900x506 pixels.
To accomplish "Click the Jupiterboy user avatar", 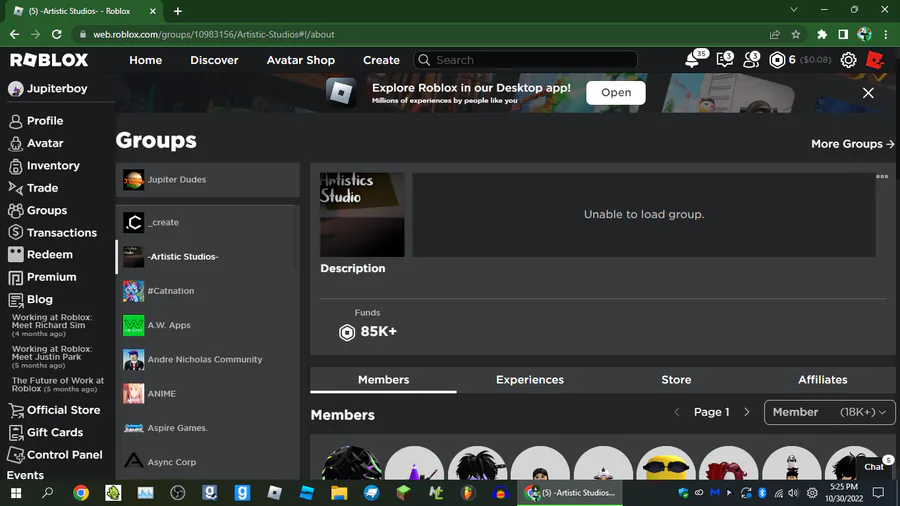I will (15, 89).
